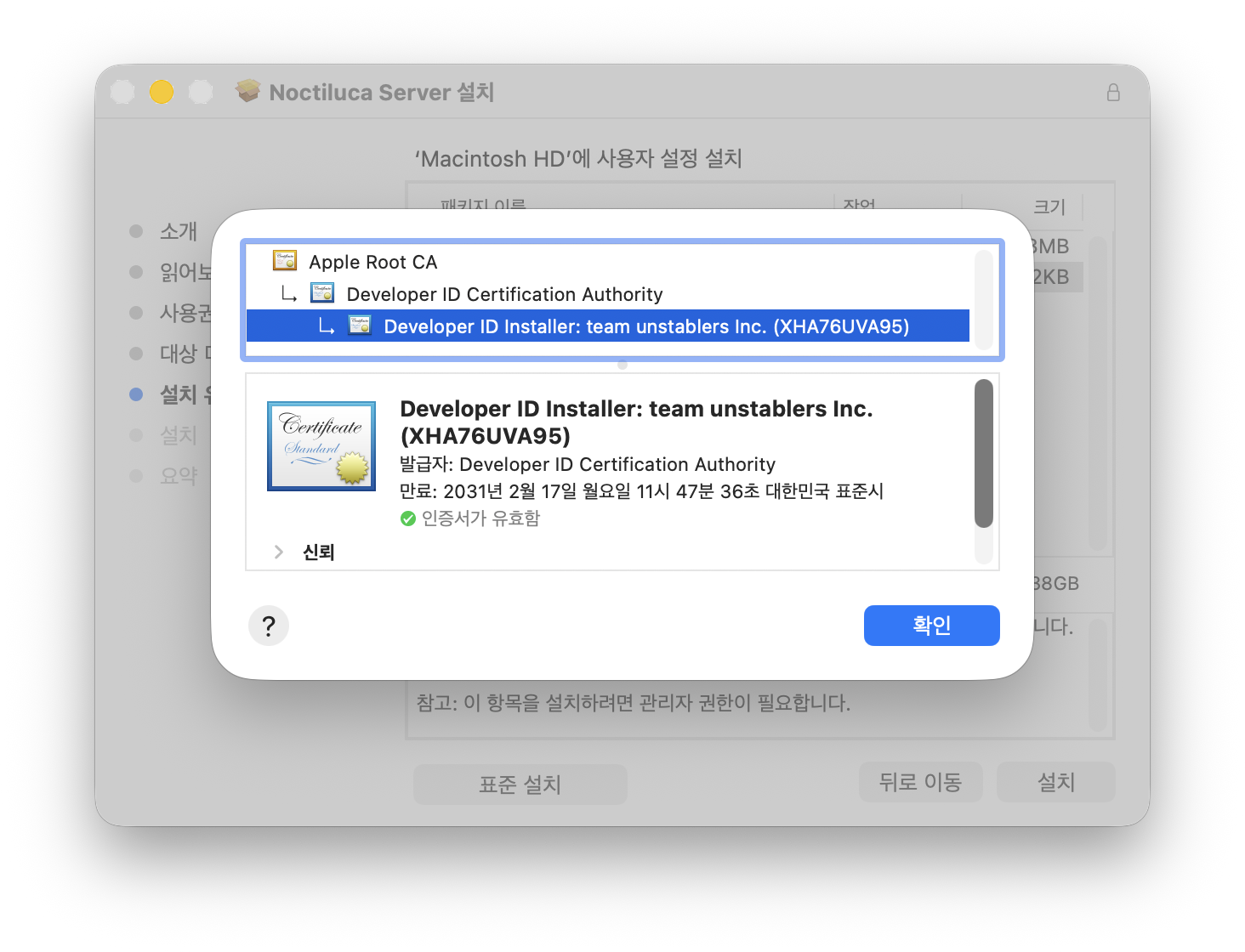
Task: Select Apple Root CA in the certificate chain
Action: 374,260
